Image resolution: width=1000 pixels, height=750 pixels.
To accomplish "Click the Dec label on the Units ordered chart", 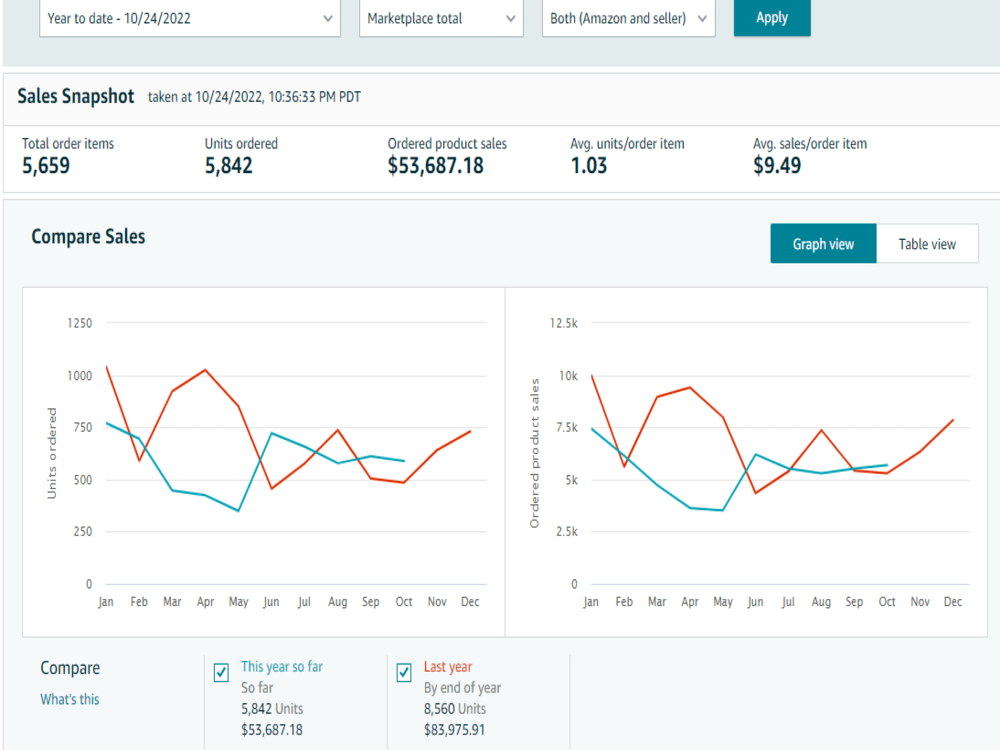I will (x=470, y=601).
